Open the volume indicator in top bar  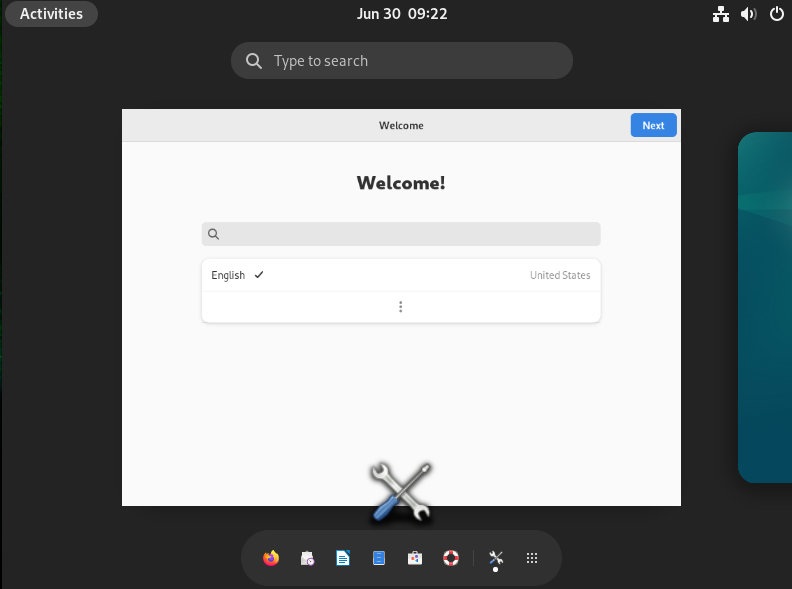[749, 14]
